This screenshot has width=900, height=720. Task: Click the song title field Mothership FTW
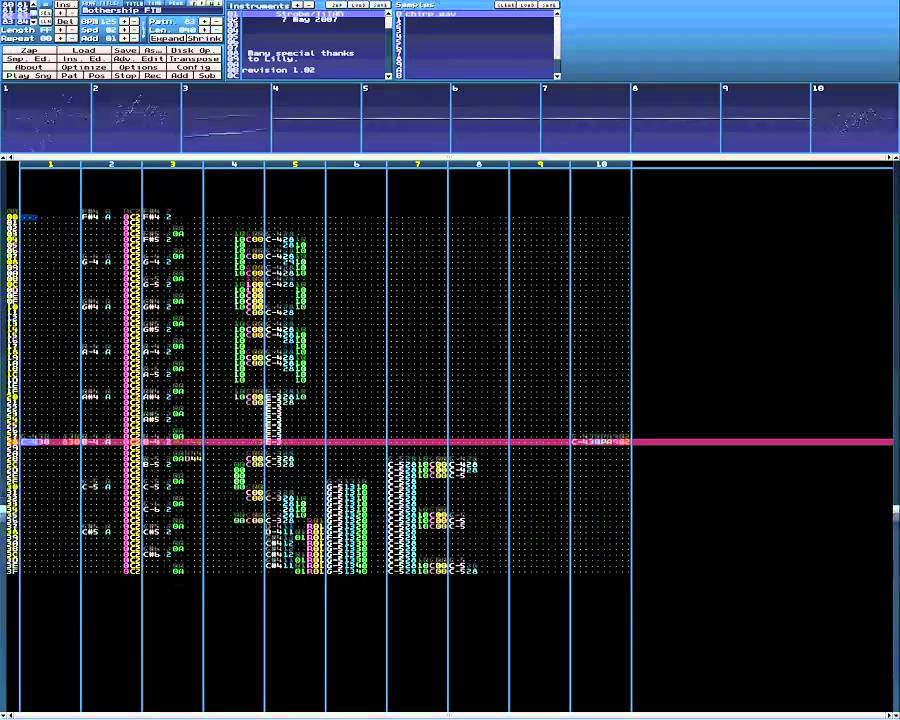(x=152, y=10)
